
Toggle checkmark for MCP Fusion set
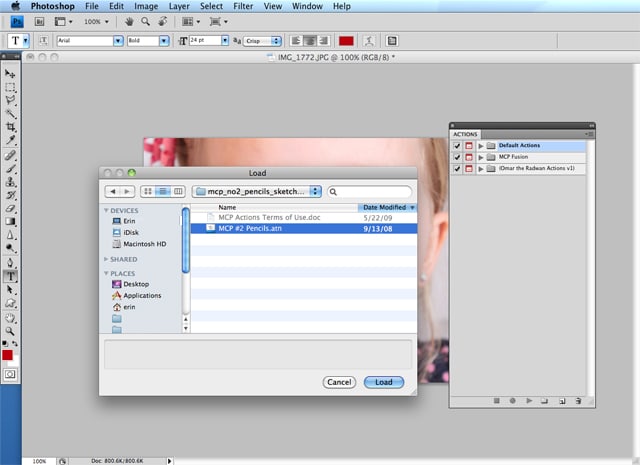457,157
